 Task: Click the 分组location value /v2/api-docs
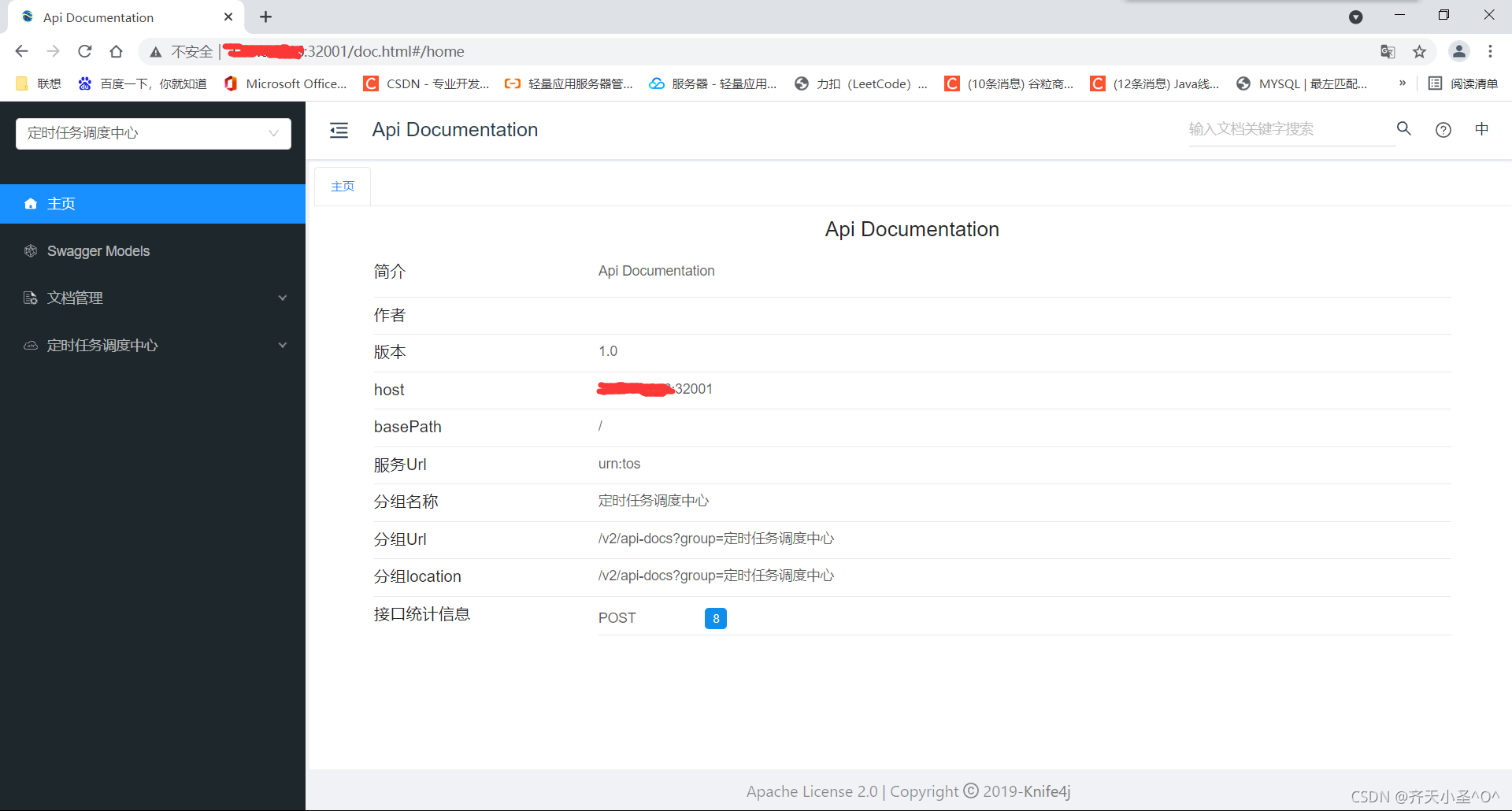pyautogui.click(x=716, y=576)
